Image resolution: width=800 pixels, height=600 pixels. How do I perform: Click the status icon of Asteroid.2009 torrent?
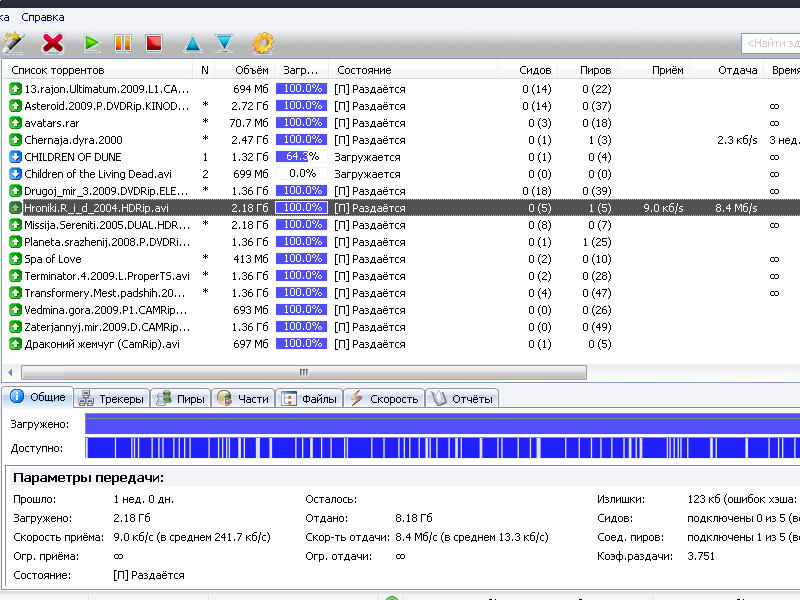click(15, 106)
